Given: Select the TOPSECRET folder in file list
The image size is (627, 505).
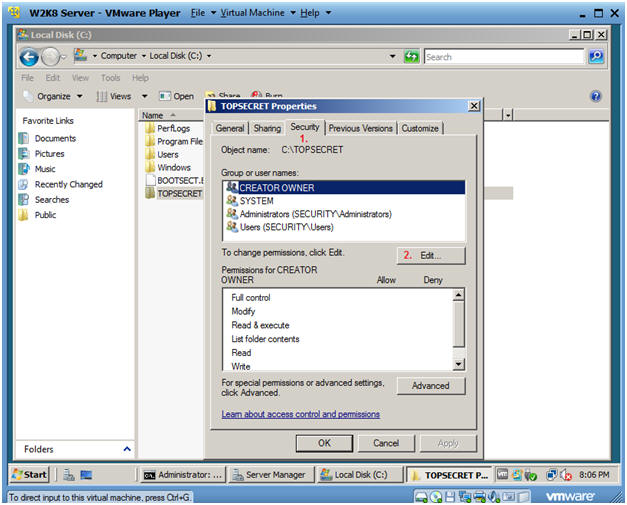Looking at the screenshot, I should (x=179, y=194).
